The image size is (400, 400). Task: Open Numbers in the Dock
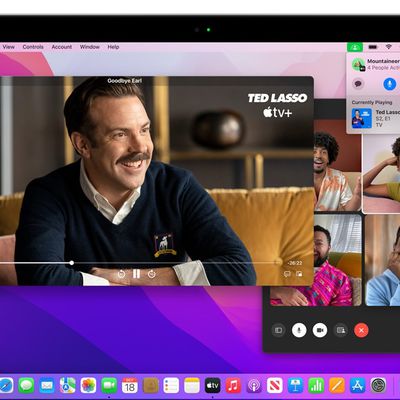(x=316, y=386)
